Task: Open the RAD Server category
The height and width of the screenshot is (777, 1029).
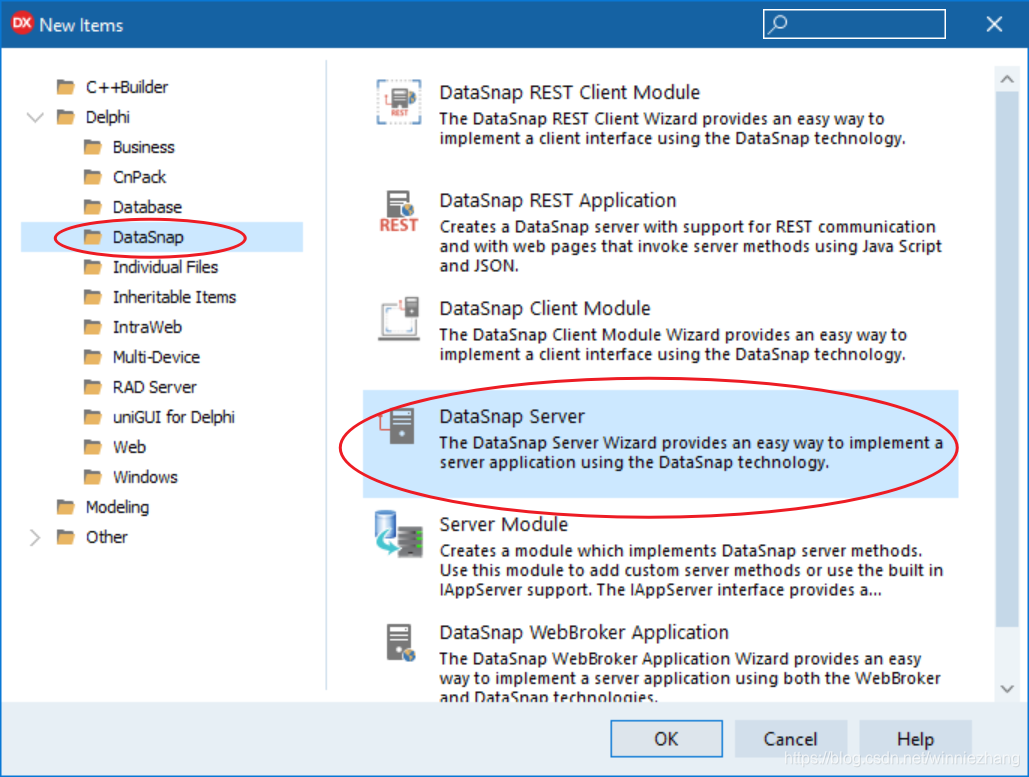Action: 154,387
